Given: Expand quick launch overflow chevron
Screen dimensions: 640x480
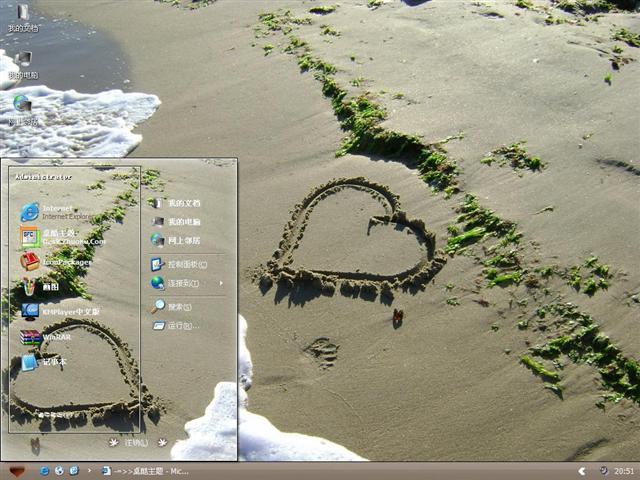Looking at the screenshot, I should pyautogui.click(x=89, y=471).
